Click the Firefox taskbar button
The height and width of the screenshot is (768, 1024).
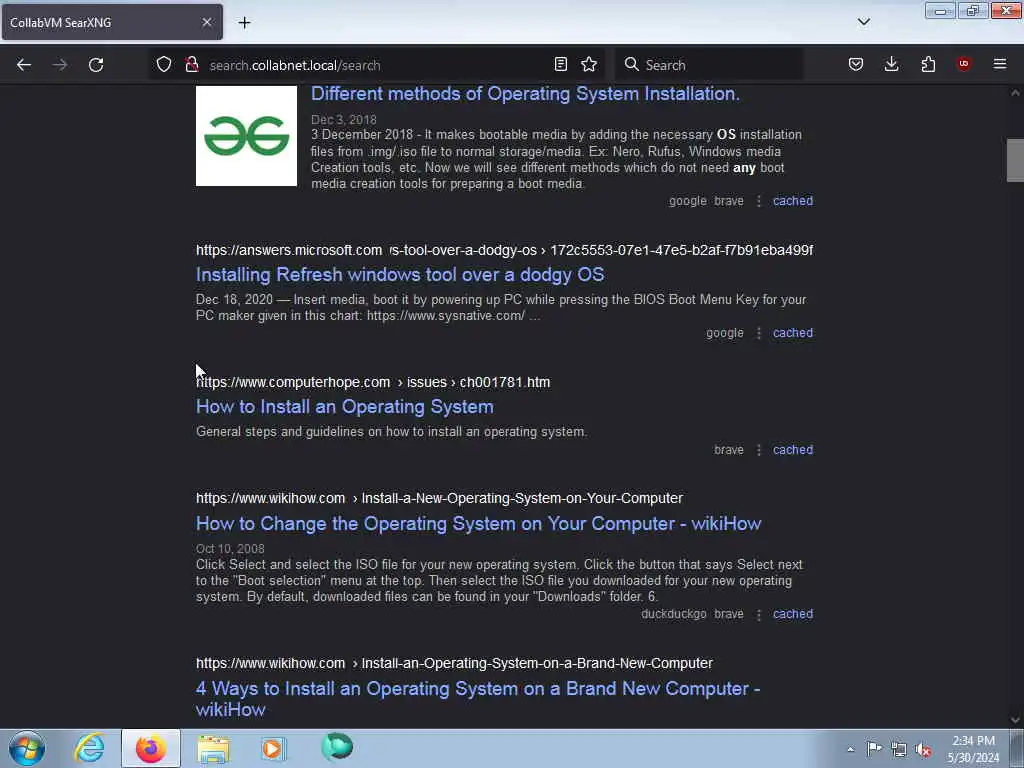(151, 748)
